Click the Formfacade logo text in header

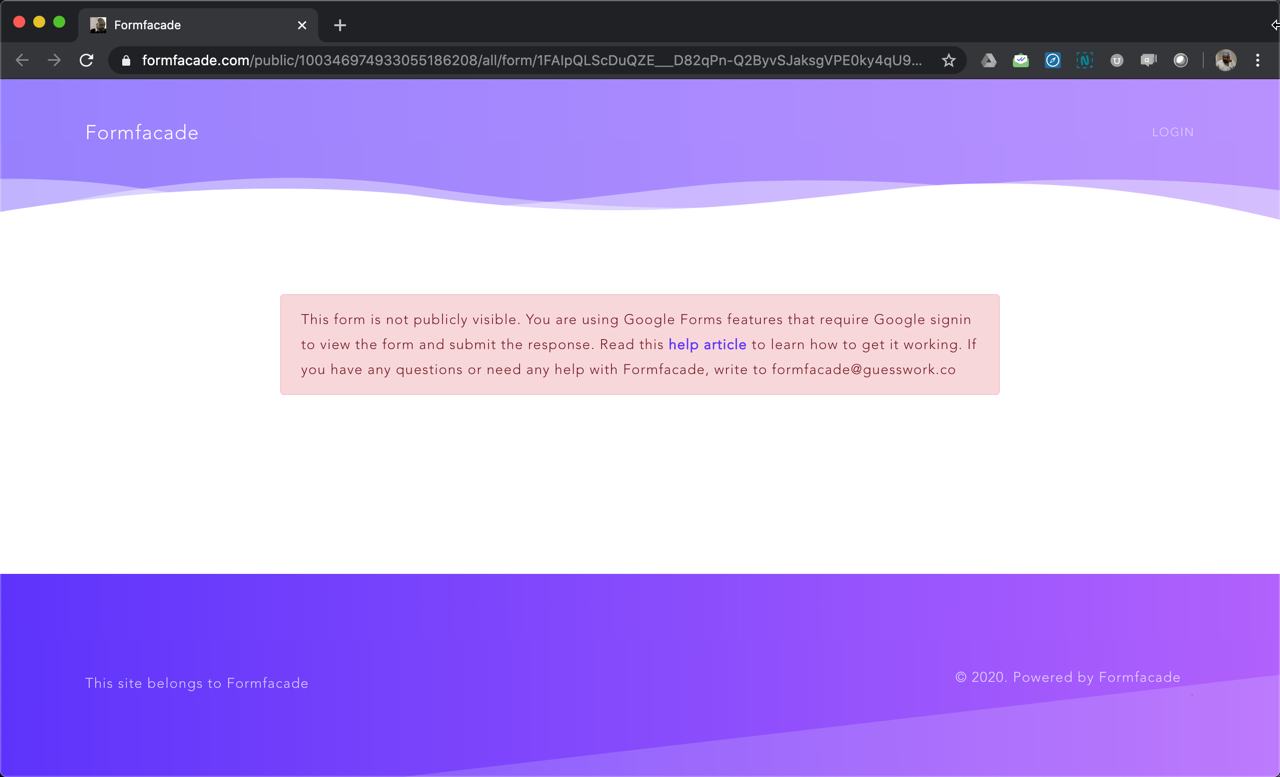click(x=142, y=133)
